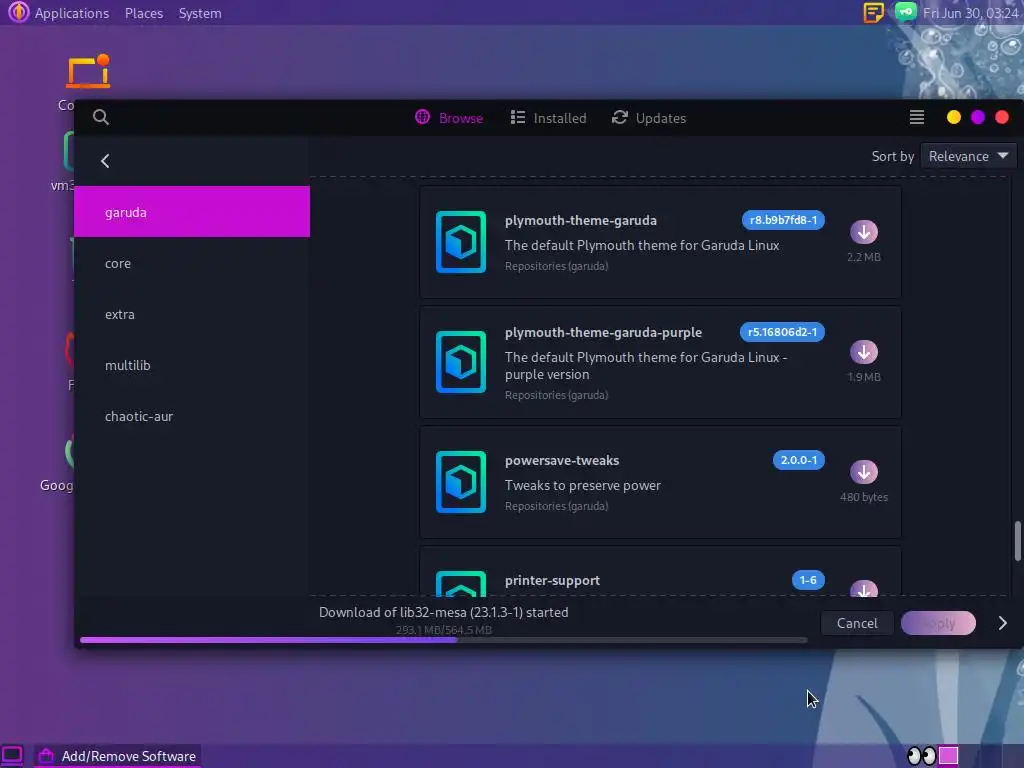Click the 480 bytes size label
Image resolution: width=1024 pixels, height=768 pixels.
pyautogui.click(x=863, y=497)
